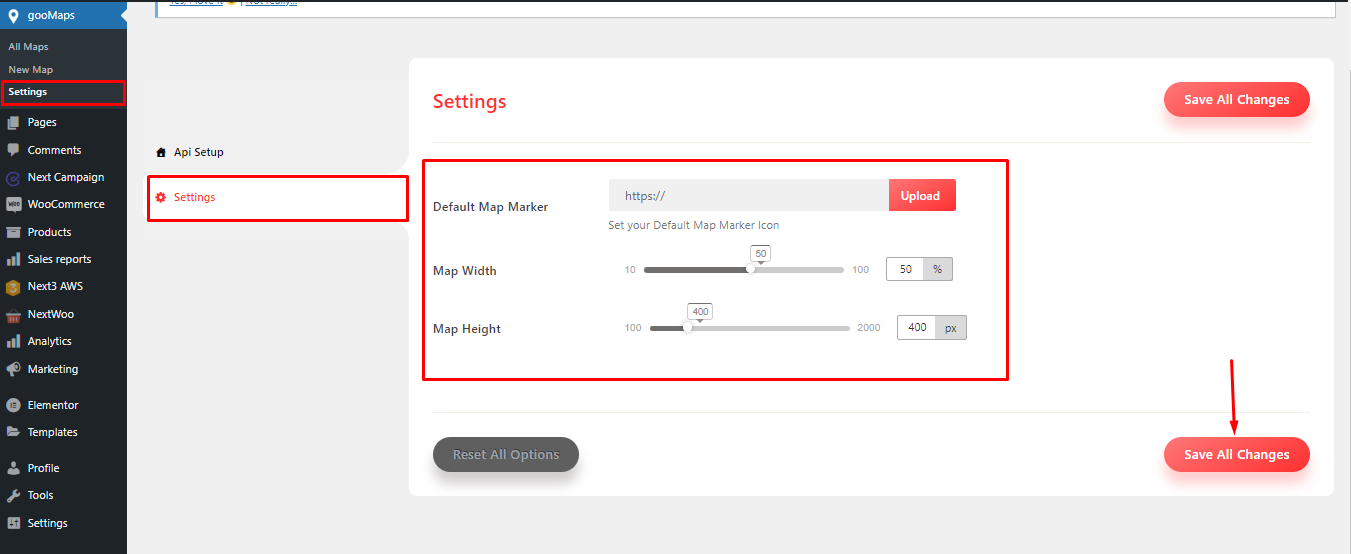Viewport: 1351px width, 554px height.
Task: Open the Sales reports menu label
Action: [x=59, y=259]
